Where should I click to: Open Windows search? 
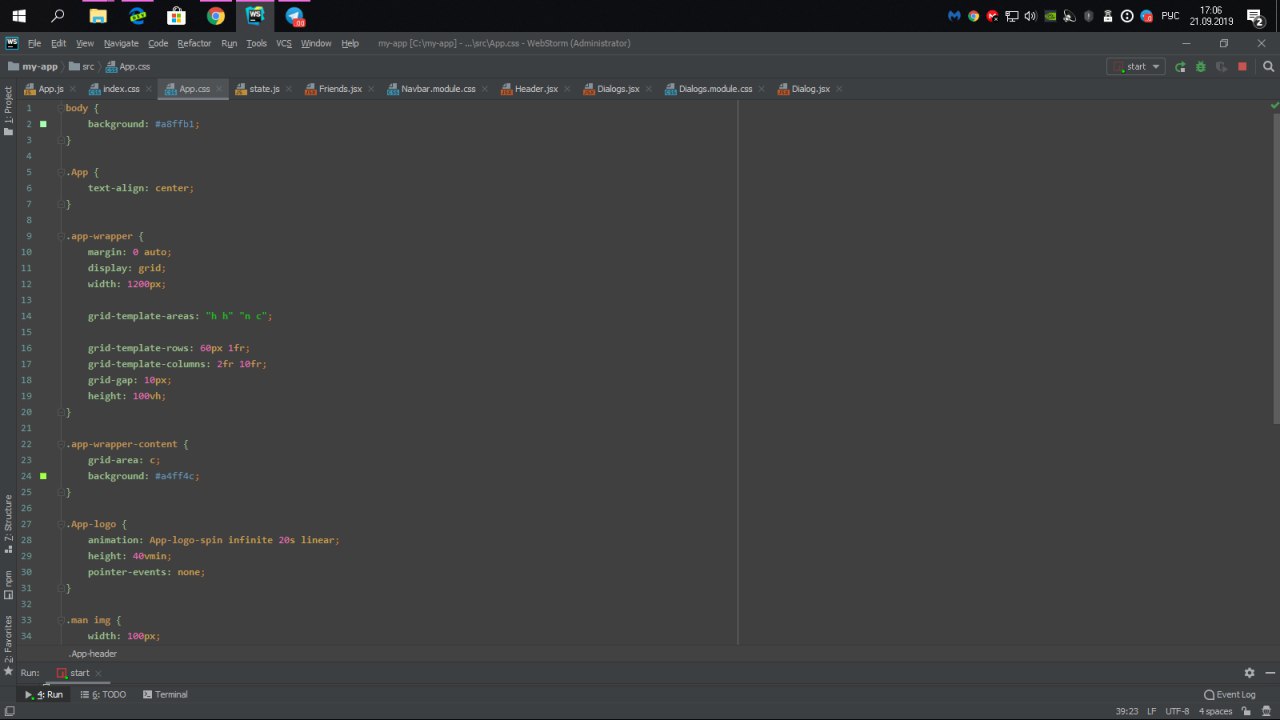(x=58, y=16)
